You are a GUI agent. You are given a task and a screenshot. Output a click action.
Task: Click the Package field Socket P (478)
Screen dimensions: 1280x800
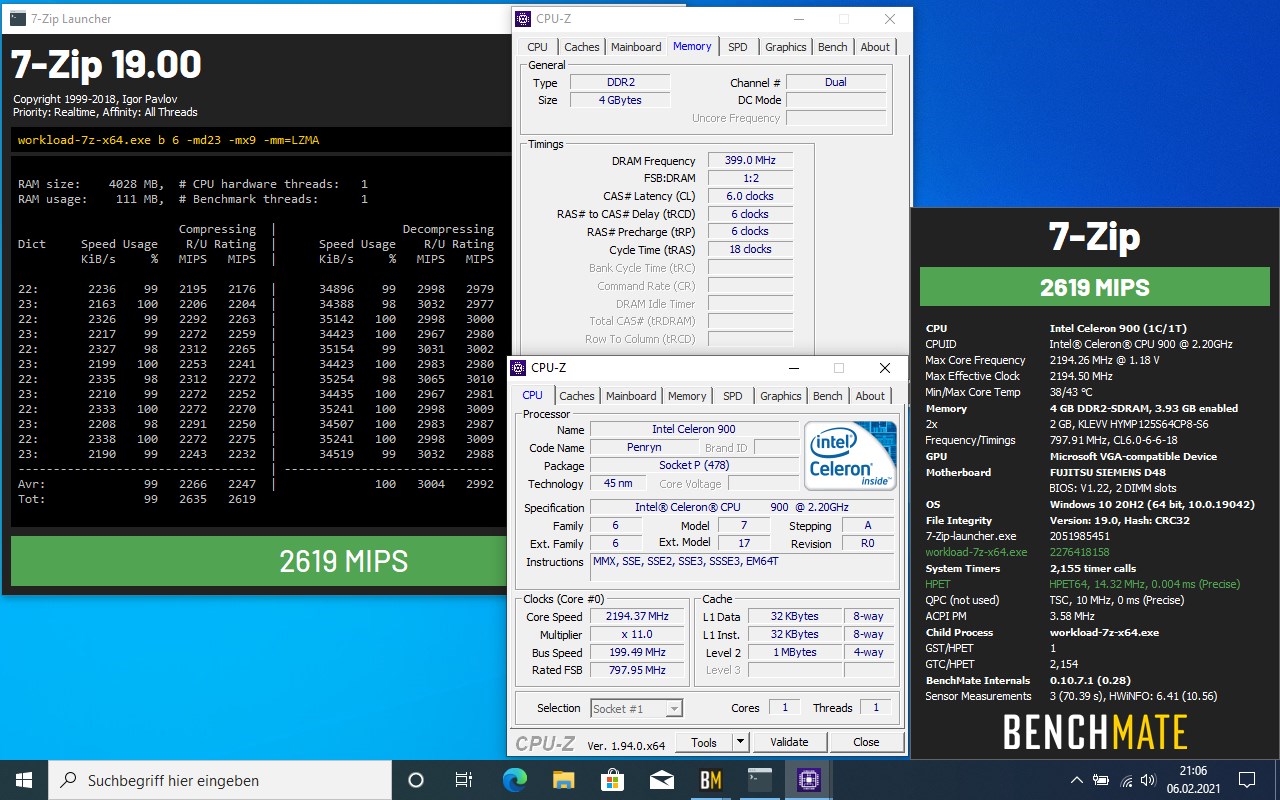click(694, 465)
